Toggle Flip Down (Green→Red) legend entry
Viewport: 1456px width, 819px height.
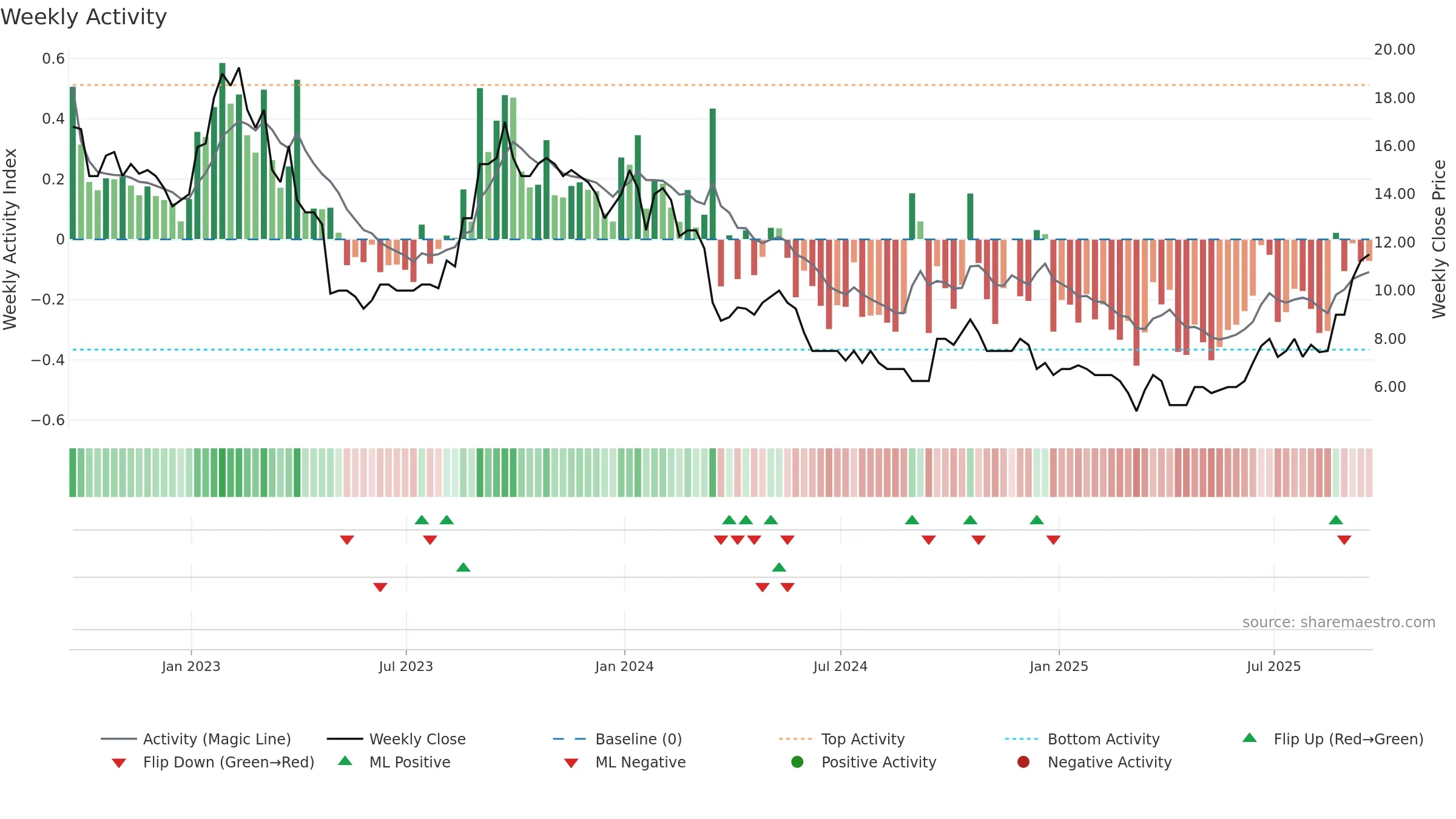[x=213, y=762]
